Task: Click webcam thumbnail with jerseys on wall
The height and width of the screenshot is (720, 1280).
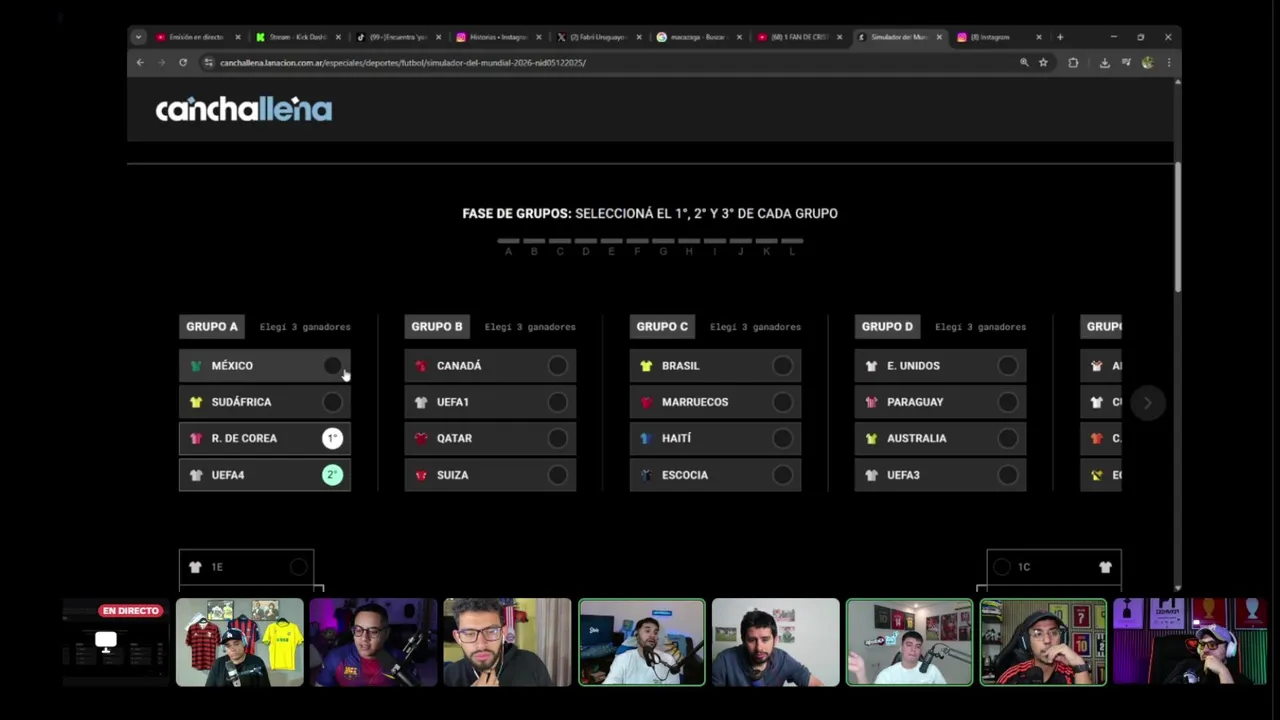Action: pos(240,642)
